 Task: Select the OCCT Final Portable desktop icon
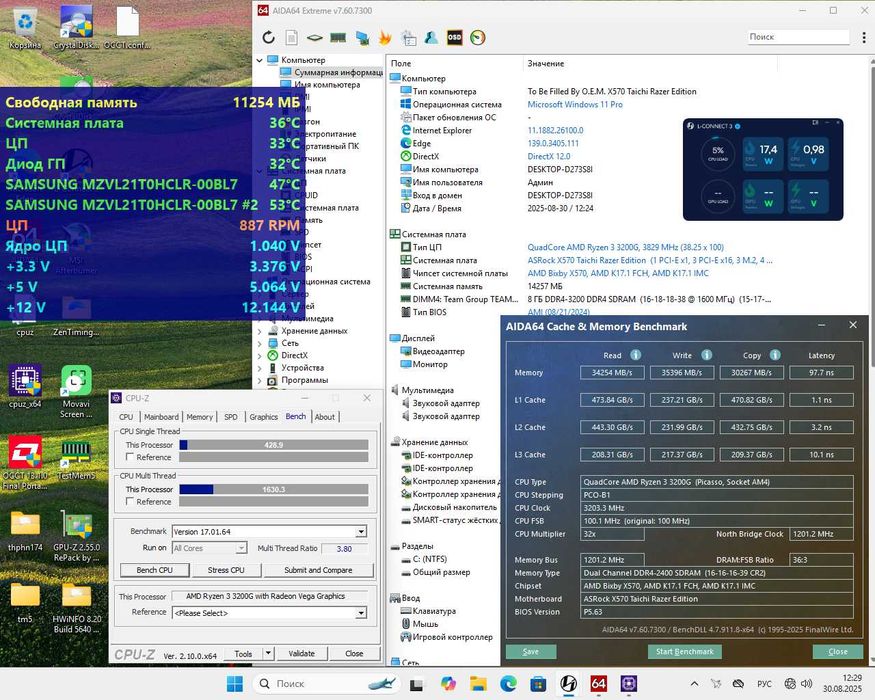[25, 463]
